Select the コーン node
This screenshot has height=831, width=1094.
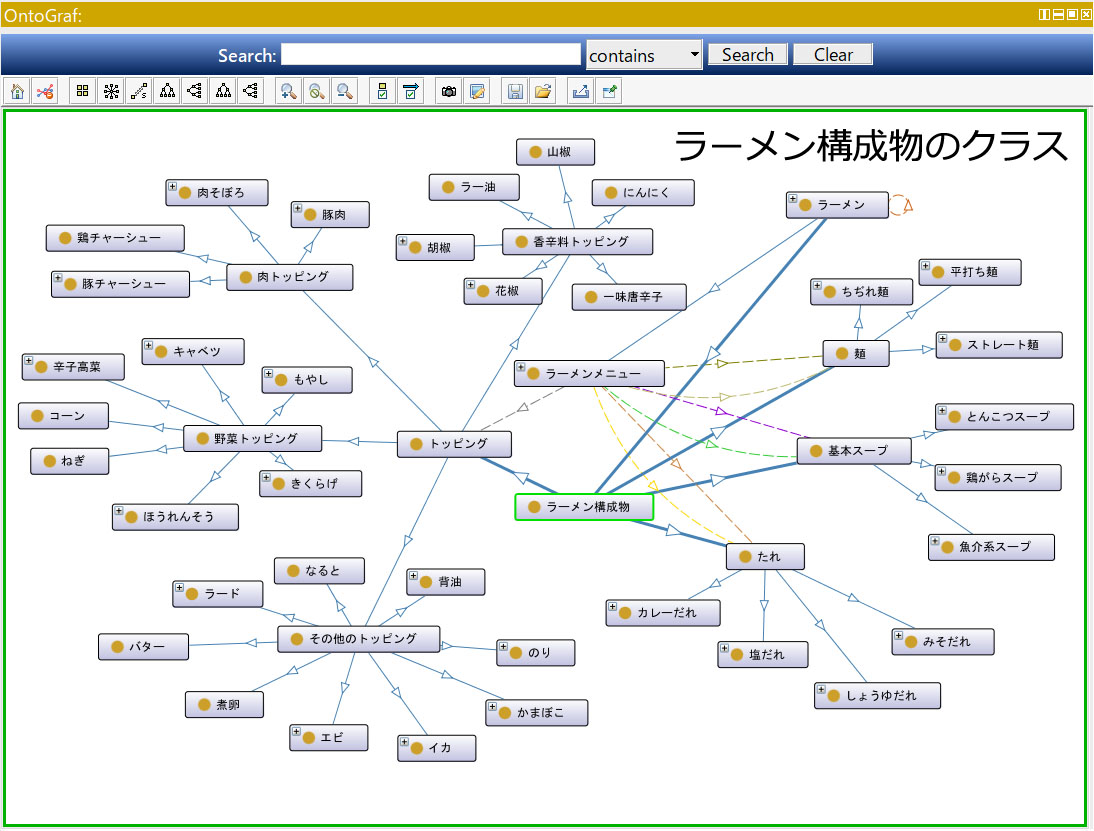click(x=63, y=416)
